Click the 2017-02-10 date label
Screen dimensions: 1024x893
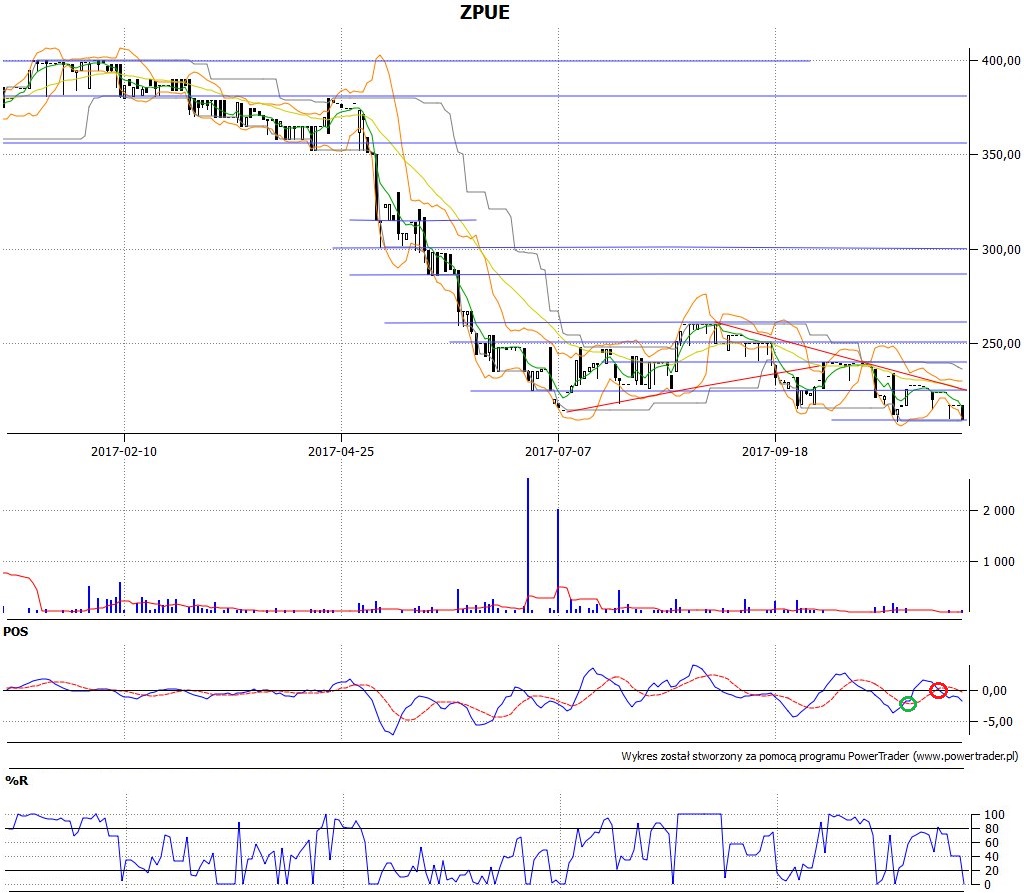124,451
